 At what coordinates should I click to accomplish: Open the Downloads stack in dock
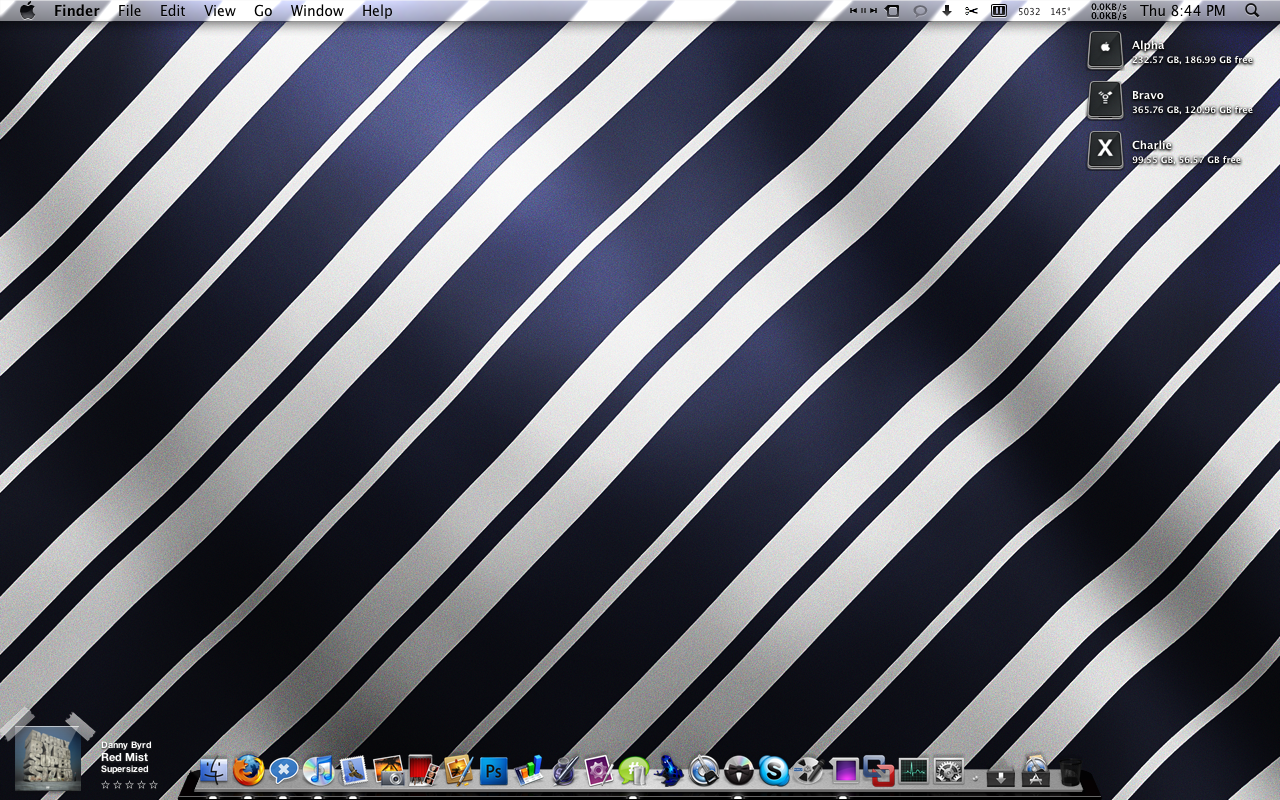tap(1001, 775)
